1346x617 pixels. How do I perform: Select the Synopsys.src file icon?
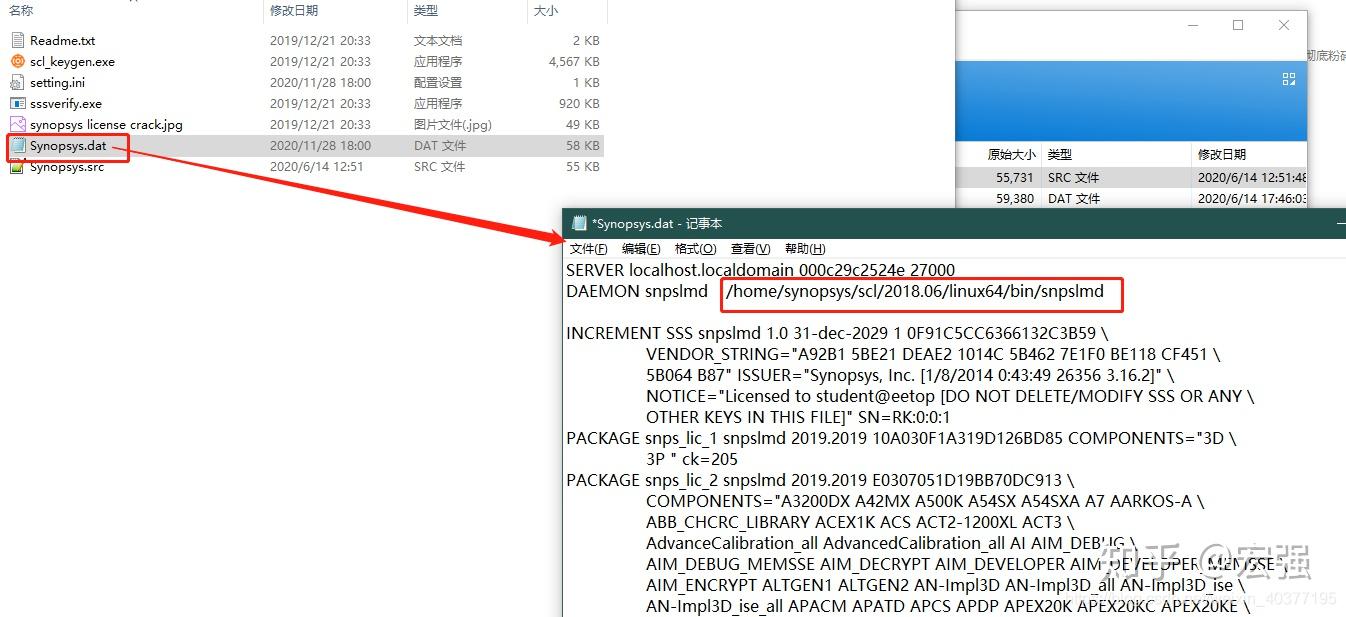18,166
